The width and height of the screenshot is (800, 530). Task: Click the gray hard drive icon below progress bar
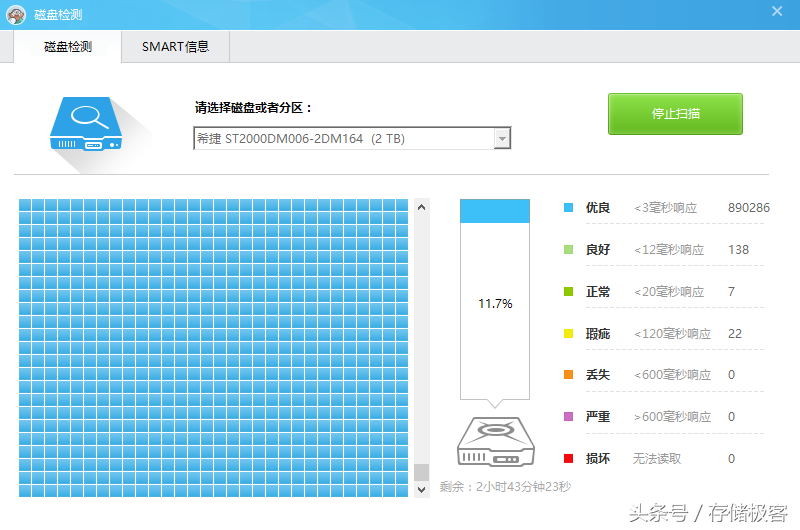tap(495, 442)
